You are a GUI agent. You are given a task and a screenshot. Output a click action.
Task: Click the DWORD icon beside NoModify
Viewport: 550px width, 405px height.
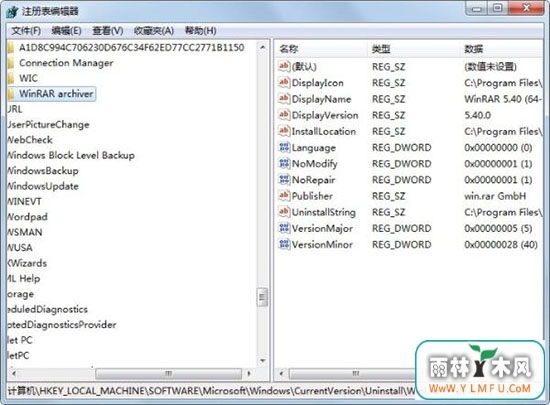coord(284,163)
